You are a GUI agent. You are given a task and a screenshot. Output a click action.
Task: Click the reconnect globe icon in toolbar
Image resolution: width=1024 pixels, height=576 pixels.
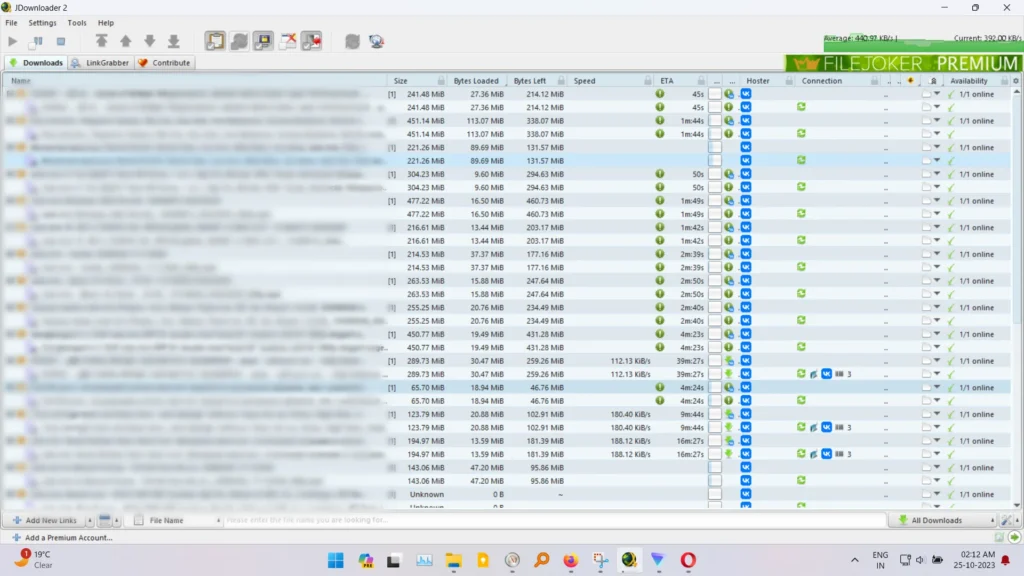(x=376, y=41)
